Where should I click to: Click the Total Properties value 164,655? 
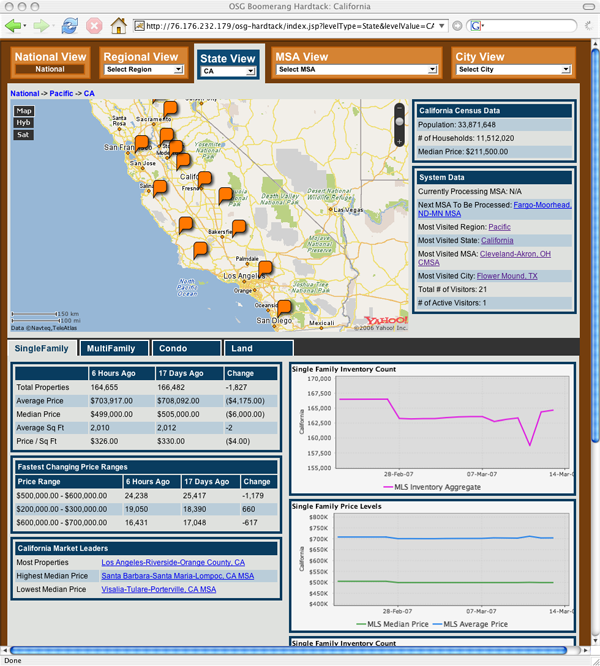pyautogui.click(x=104, y=387)
